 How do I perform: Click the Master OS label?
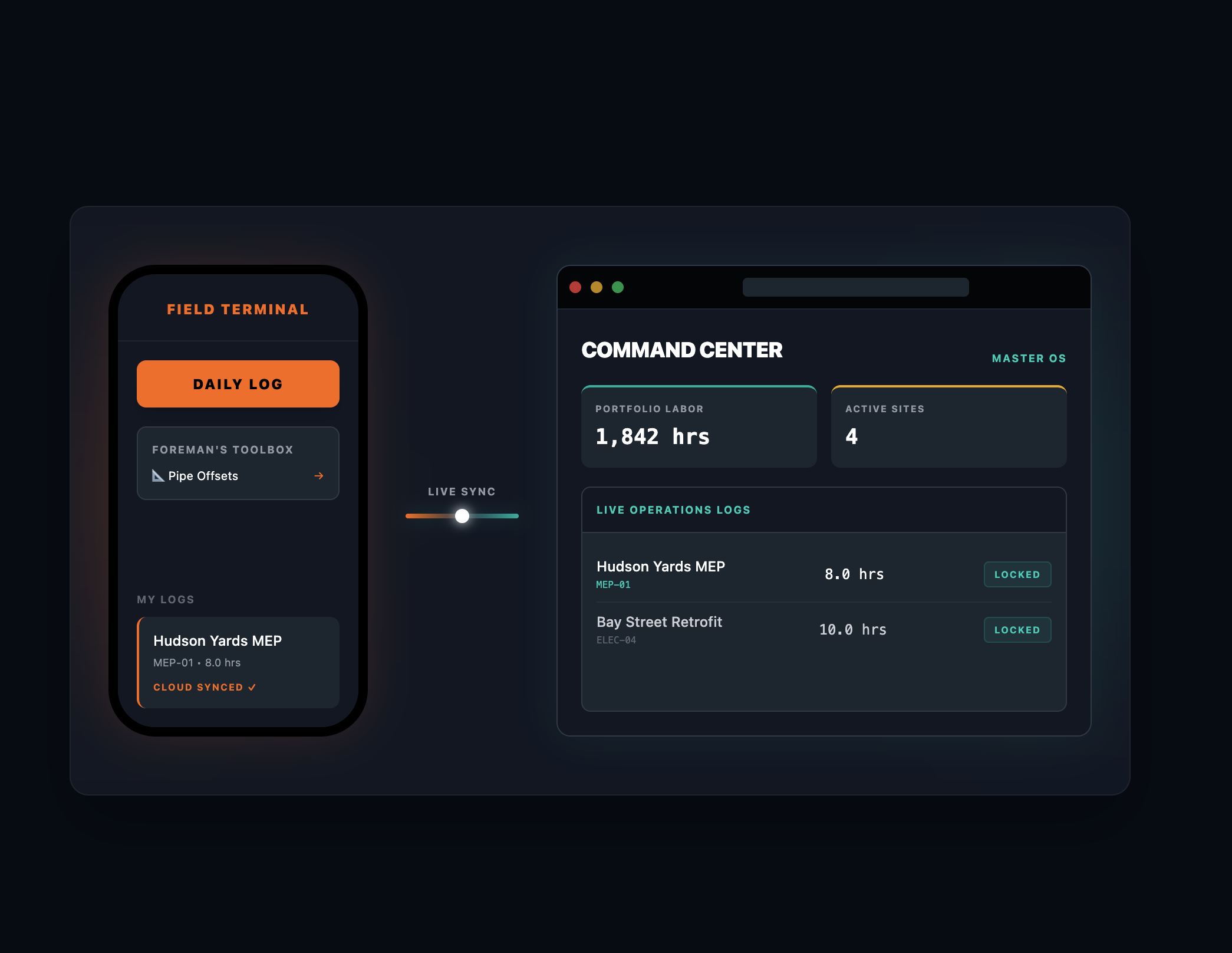pos(1029,359)
